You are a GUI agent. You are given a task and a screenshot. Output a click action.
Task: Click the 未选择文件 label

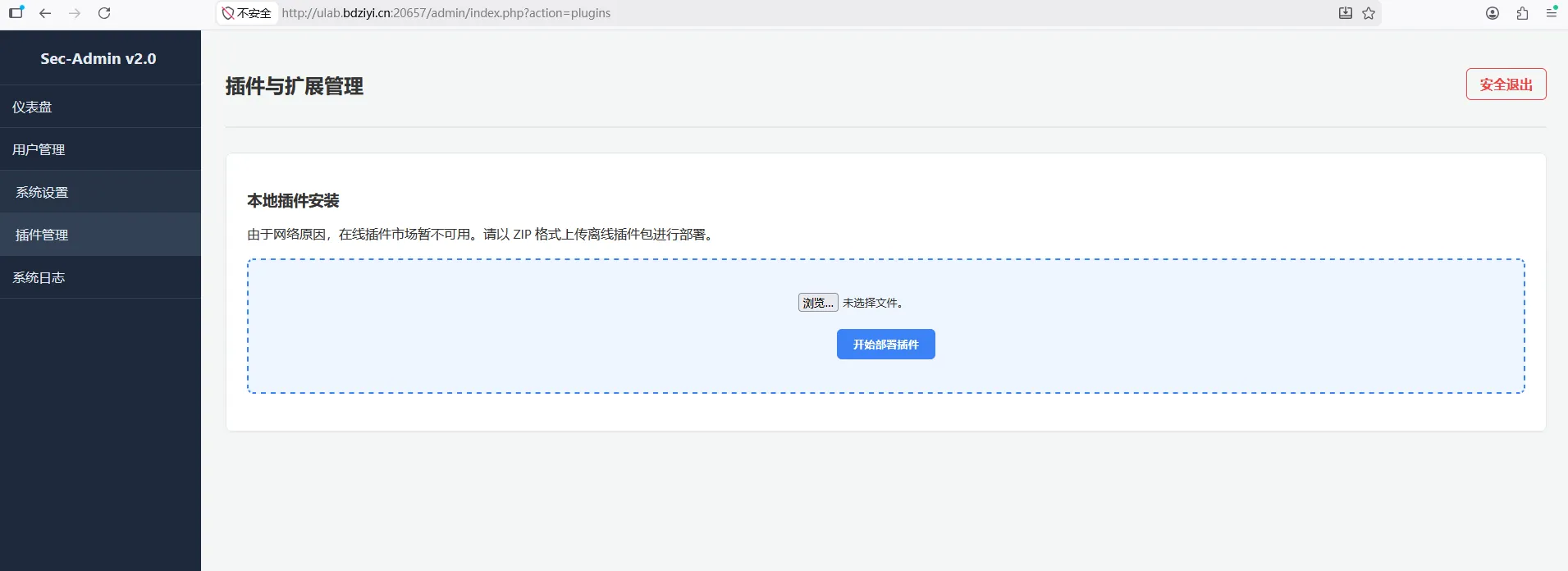coord(873,303)
